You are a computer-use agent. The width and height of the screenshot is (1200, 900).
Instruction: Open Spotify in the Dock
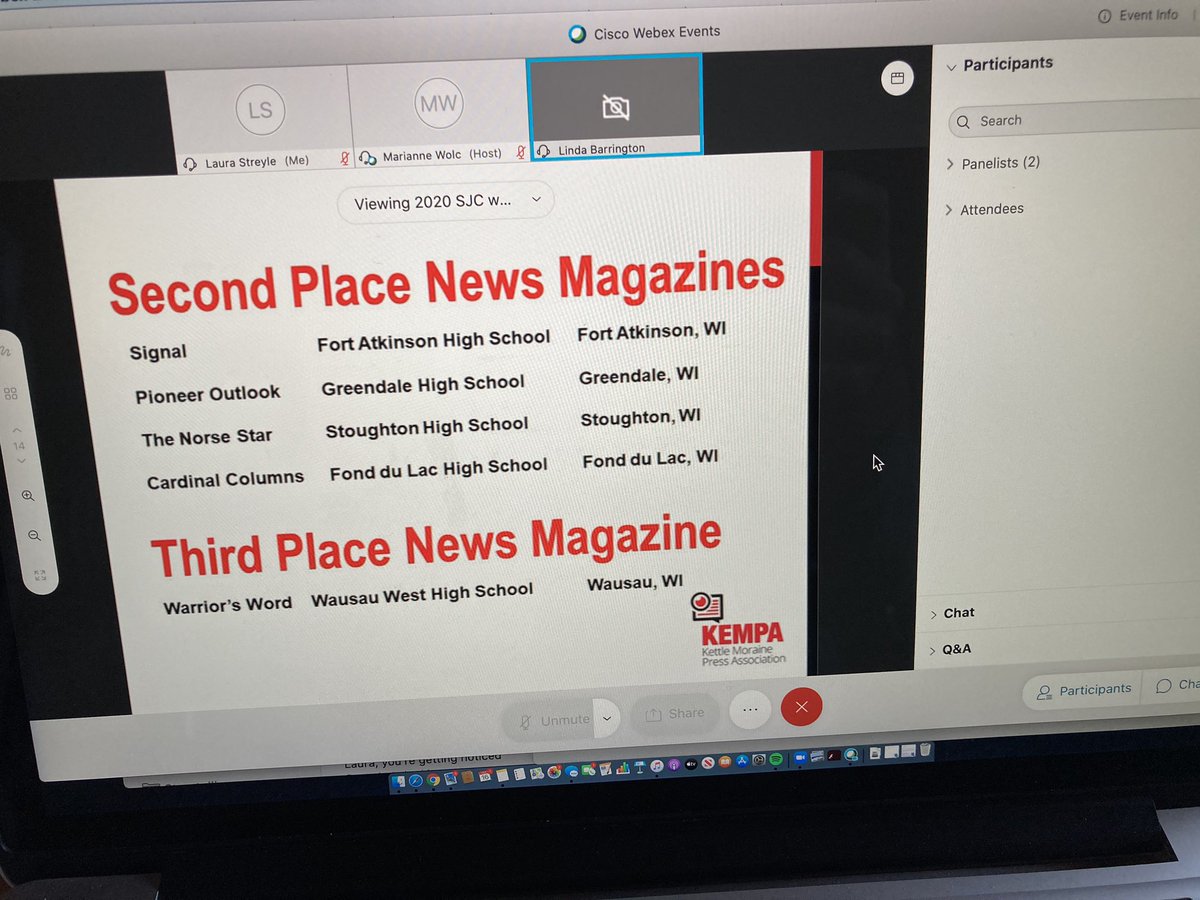[x=776, y=759]
